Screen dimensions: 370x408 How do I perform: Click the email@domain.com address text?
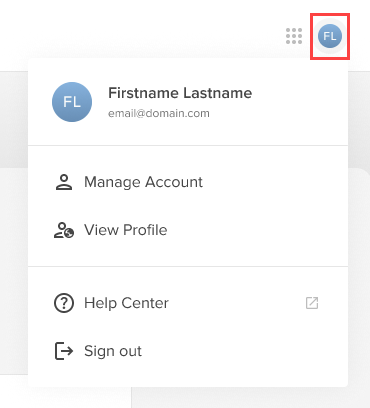159,113
